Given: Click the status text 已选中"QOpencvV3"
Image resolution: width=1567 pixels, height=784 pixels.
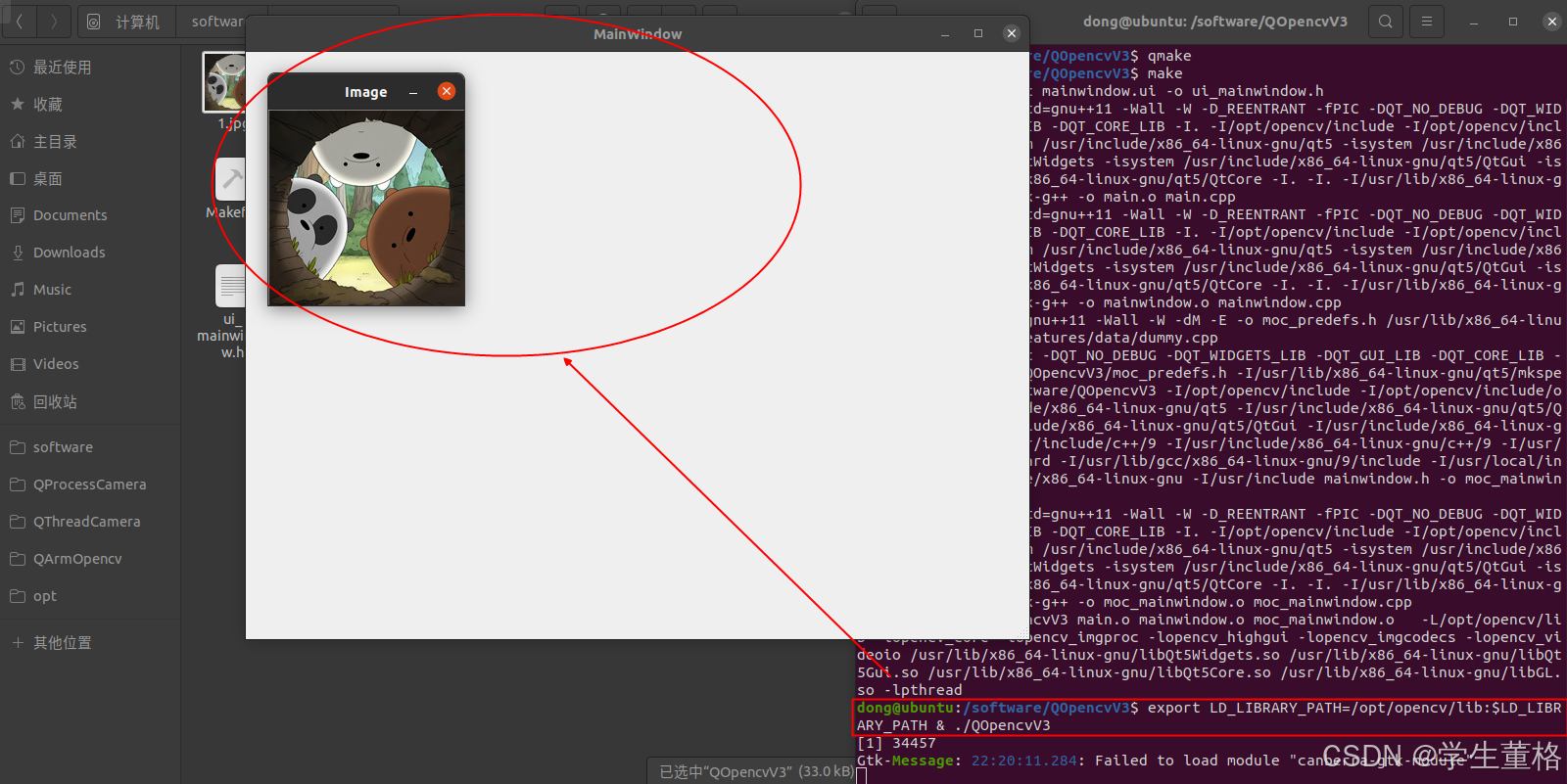Looking at the screenshot, I should coord(756,771).
